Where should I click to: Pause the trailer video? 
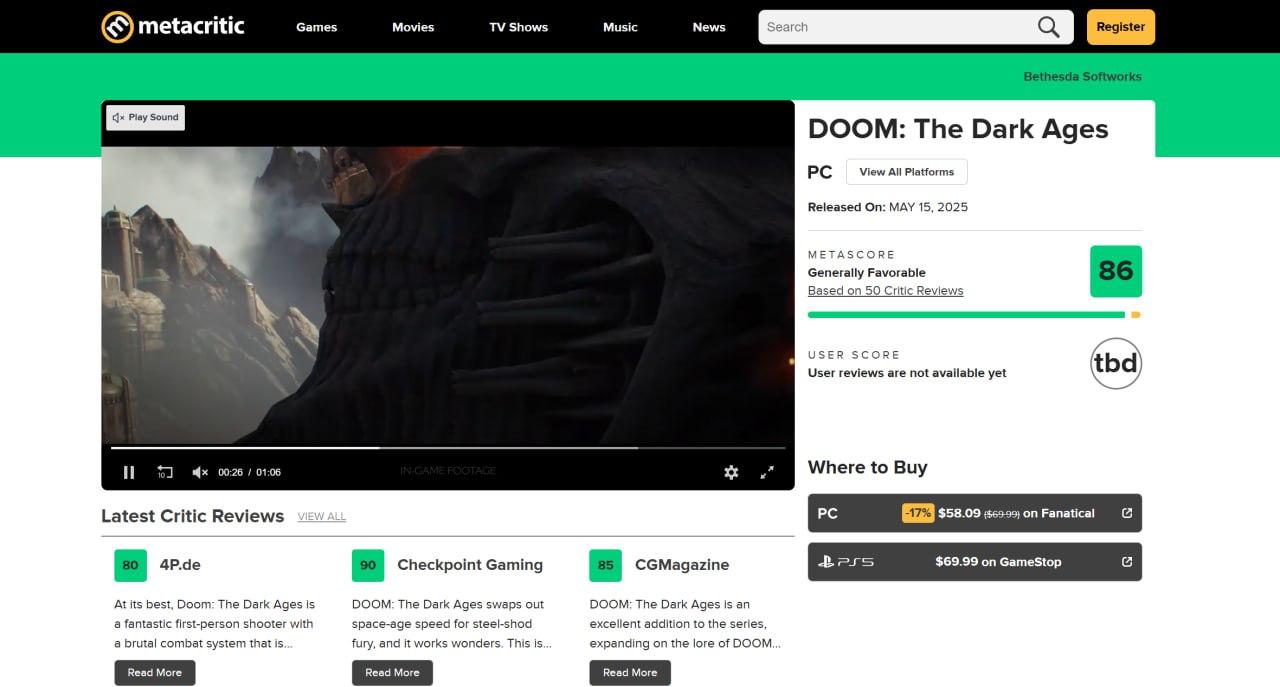point(129,472)
